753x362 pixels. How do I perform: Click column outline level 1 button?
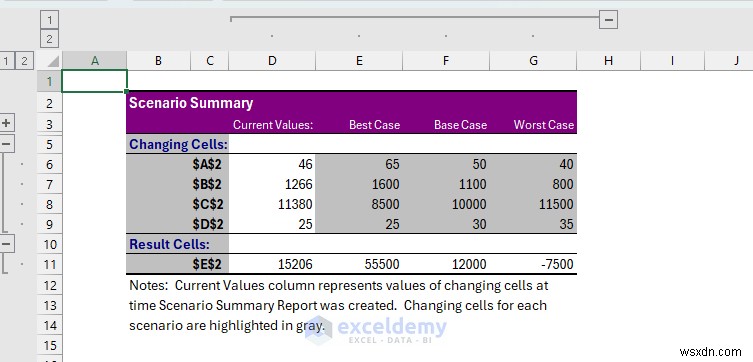coord(49,20)
